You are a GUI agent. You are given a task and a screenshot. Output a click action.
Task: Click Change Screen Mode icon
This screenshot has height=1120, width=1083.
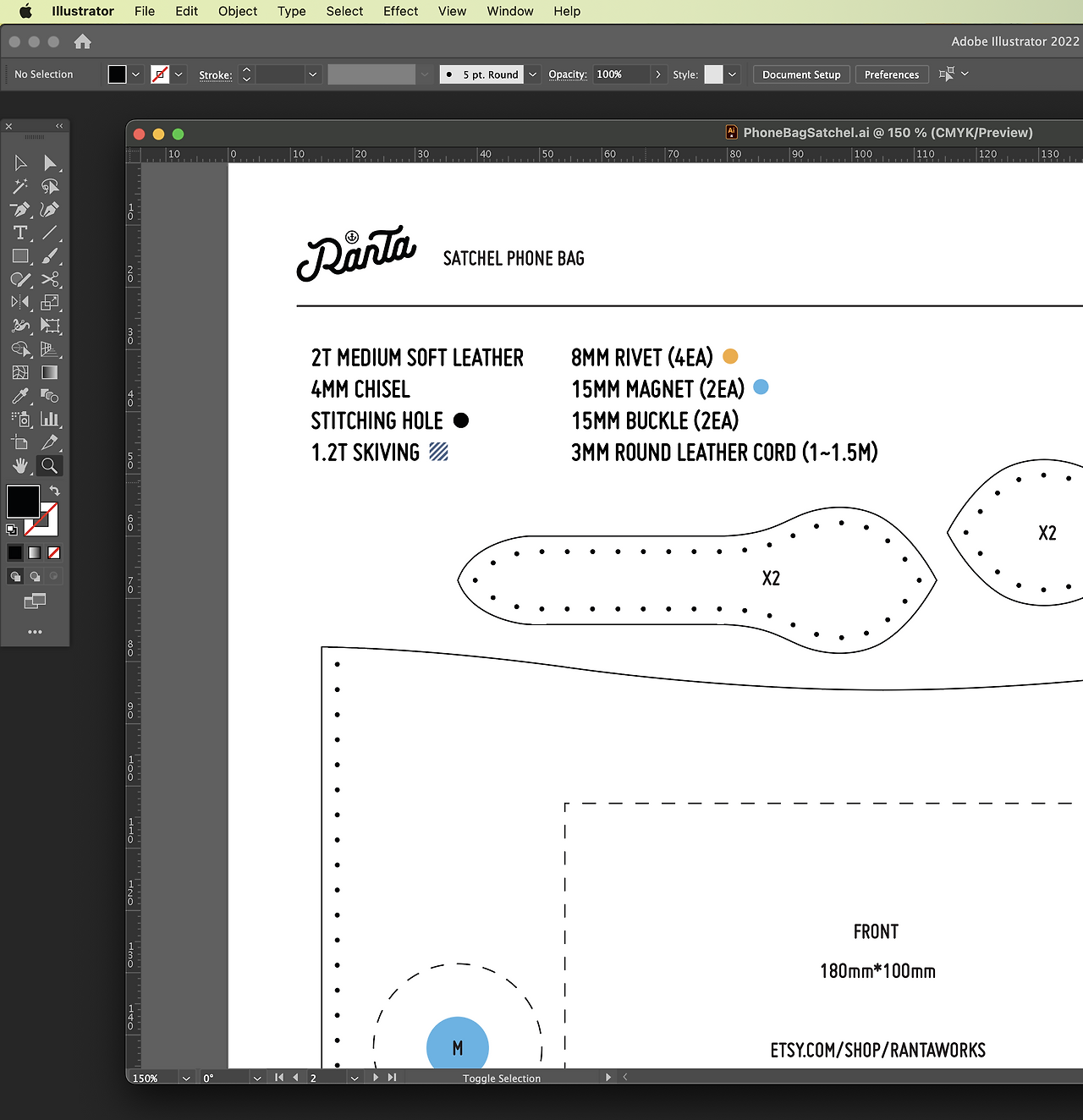coord(35,601)
